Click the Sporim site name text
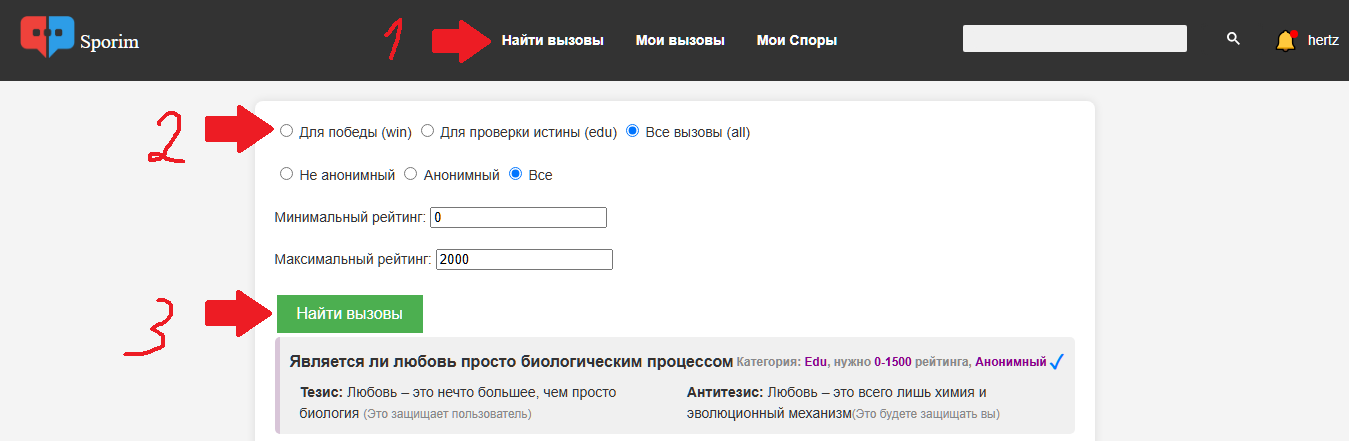Screen dimensions: 1349x441 [110, 42]
